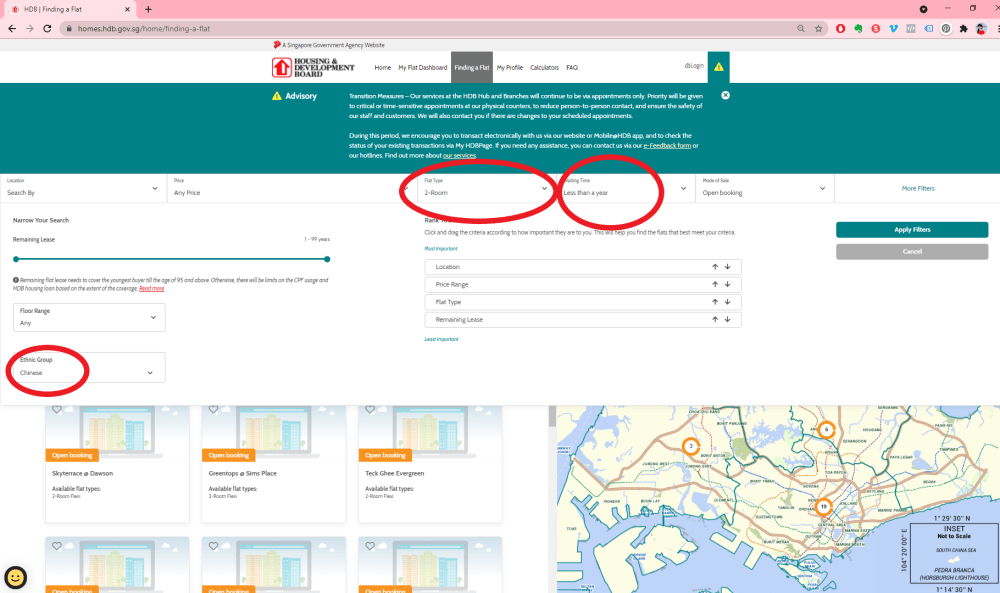Open the Flat Type dropdown
Screen dimensions: 1000x593
486,188
